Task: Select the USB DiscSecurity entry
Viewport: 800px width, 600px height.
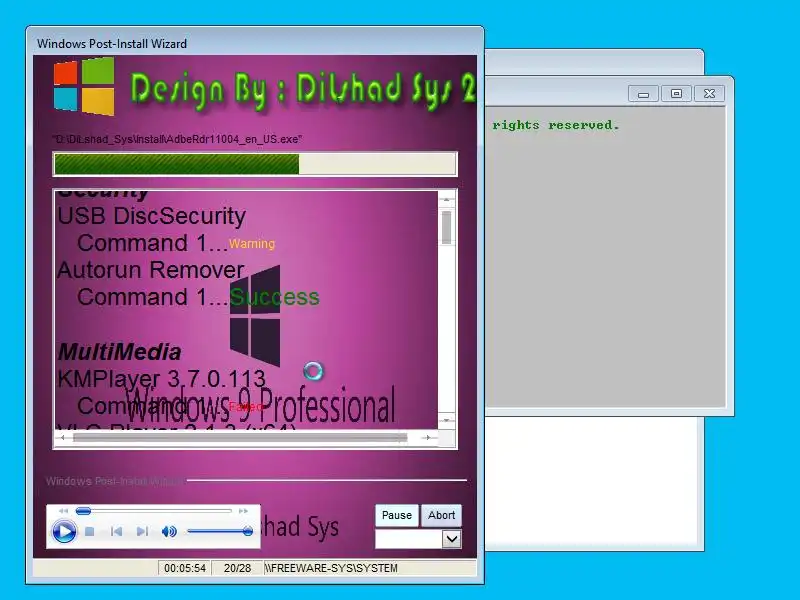Action: tap(152, 216)
